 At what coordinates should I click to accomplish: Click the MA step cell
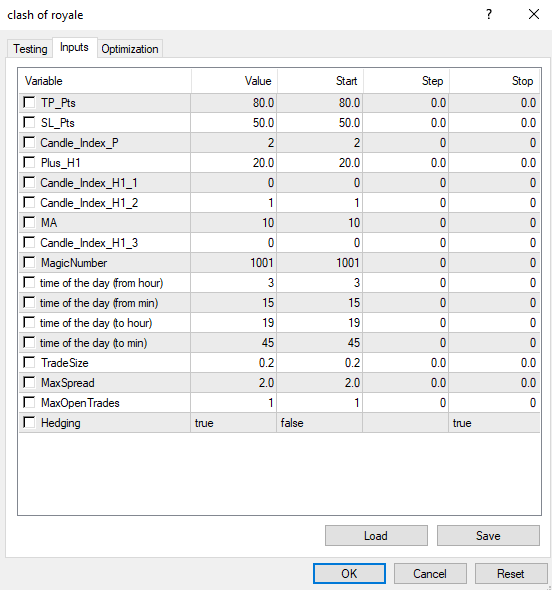coord(406,223)
